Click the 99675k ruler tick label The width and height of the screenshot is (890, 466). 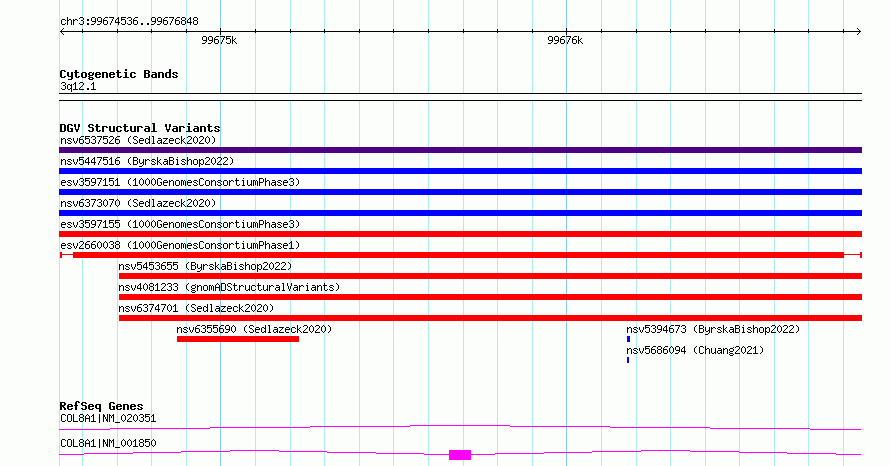pos(219,40)
